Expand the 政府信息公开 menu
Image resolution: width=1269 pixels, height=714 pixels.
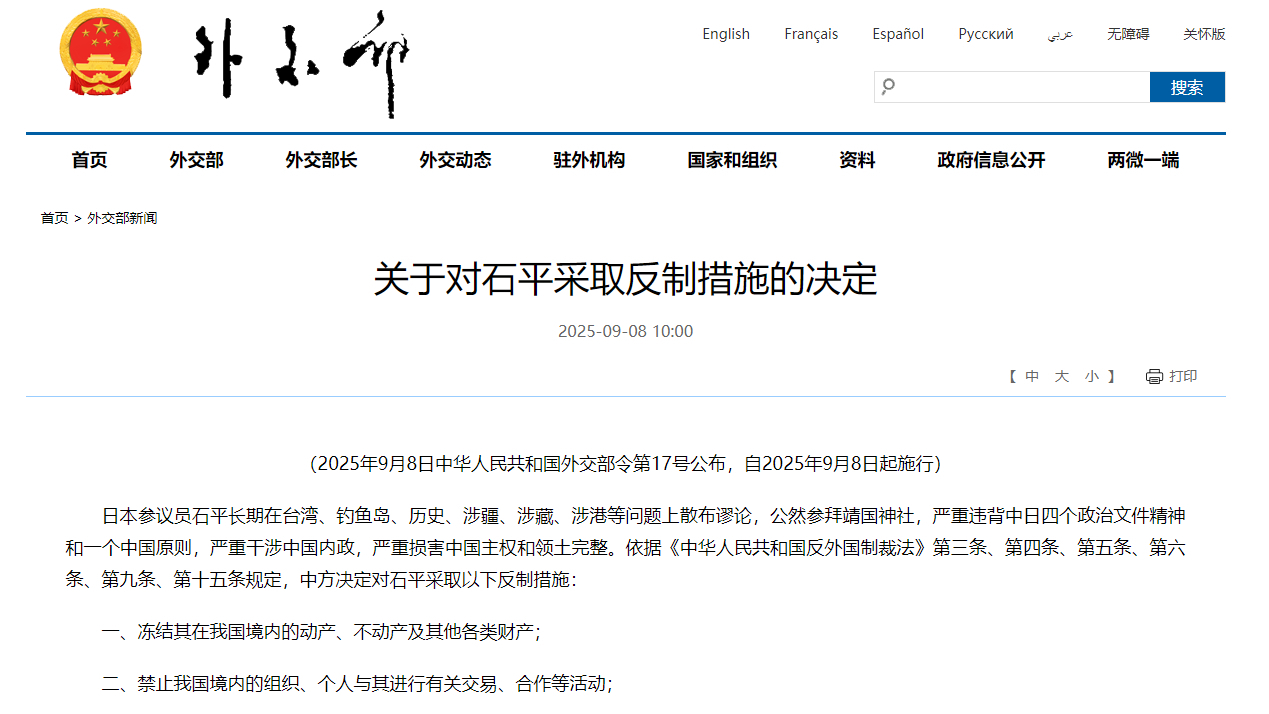click(990, 160)
